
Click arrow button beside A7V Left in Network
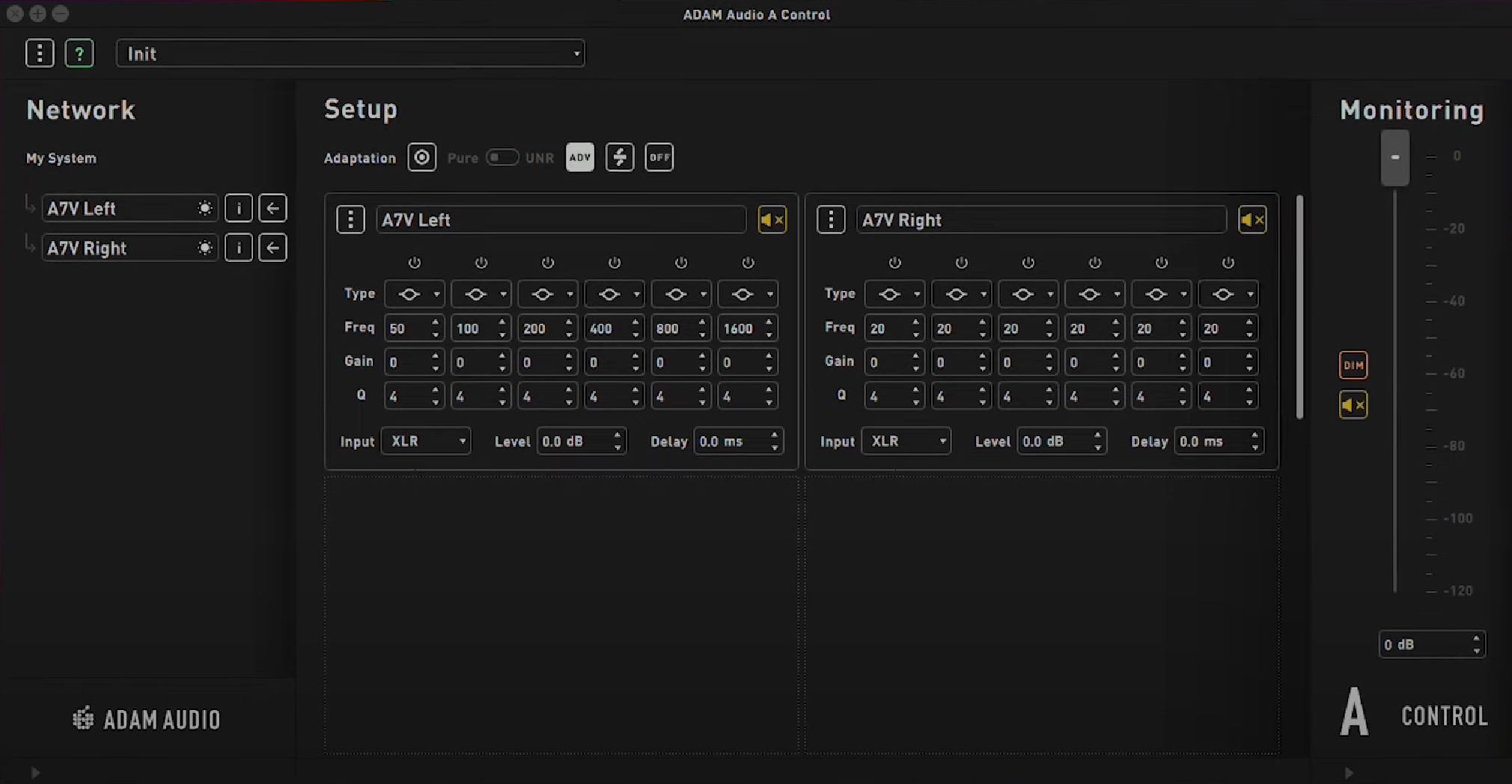point(272,208)
